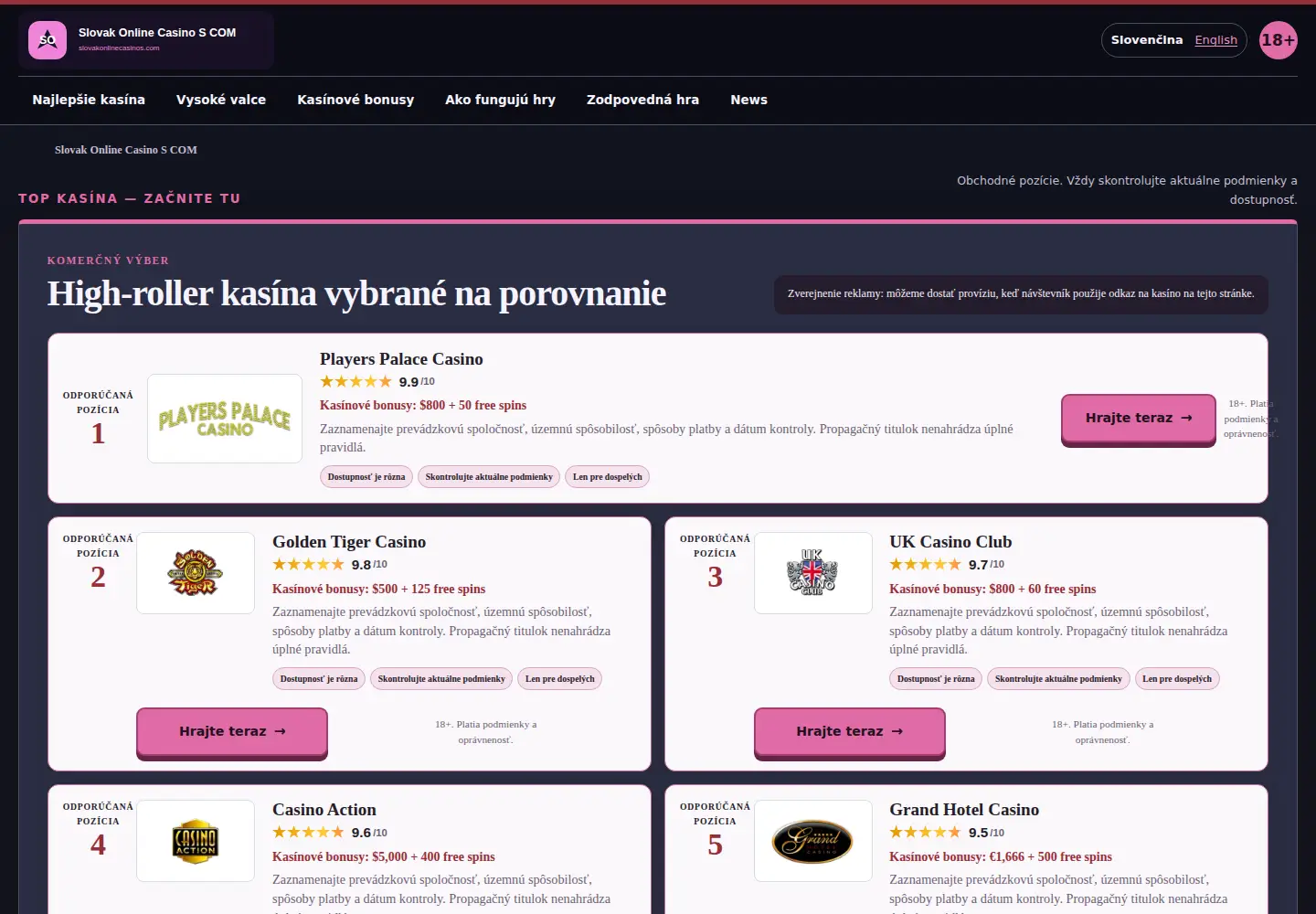Click Players Palace star rating 9.9
Screen dimensions: 1316x914
tap(377, 382)
